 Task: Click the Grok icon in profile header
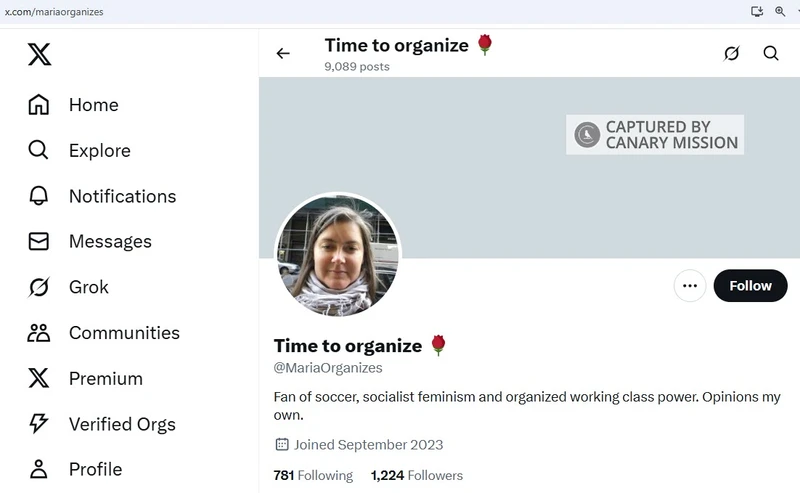[x=731, y=54]
